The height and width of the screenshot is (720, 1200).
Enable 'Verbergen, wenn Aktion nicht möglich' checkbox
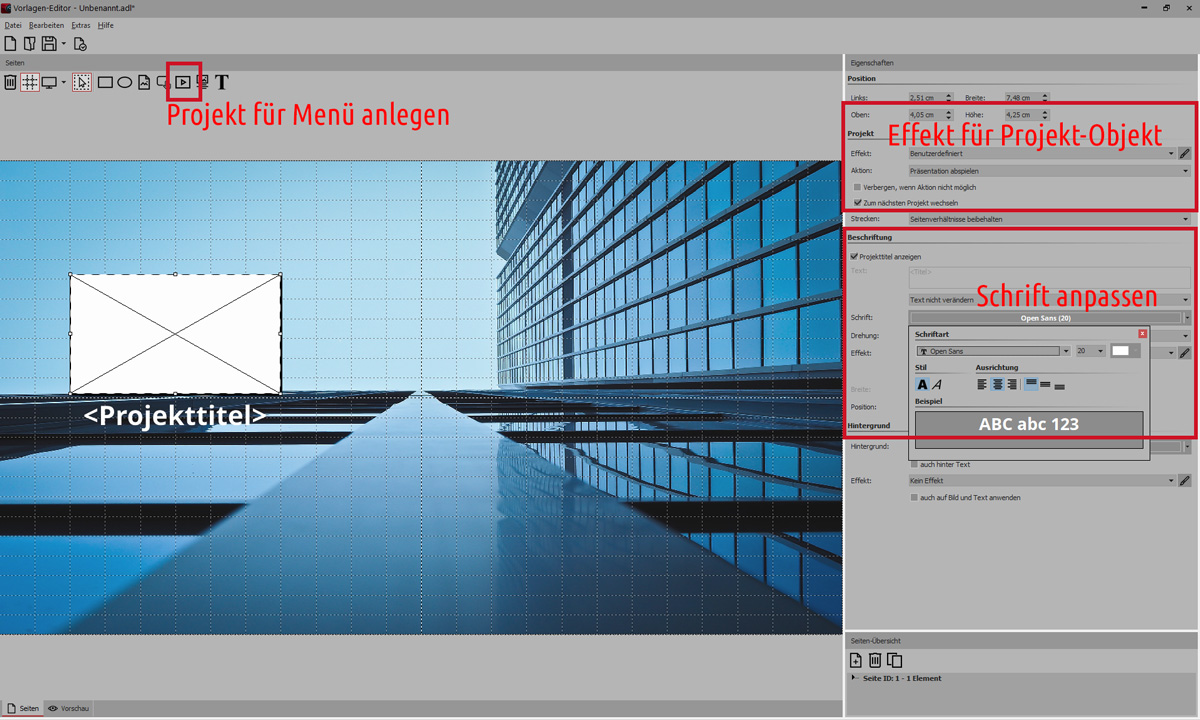tap(858, 187)
